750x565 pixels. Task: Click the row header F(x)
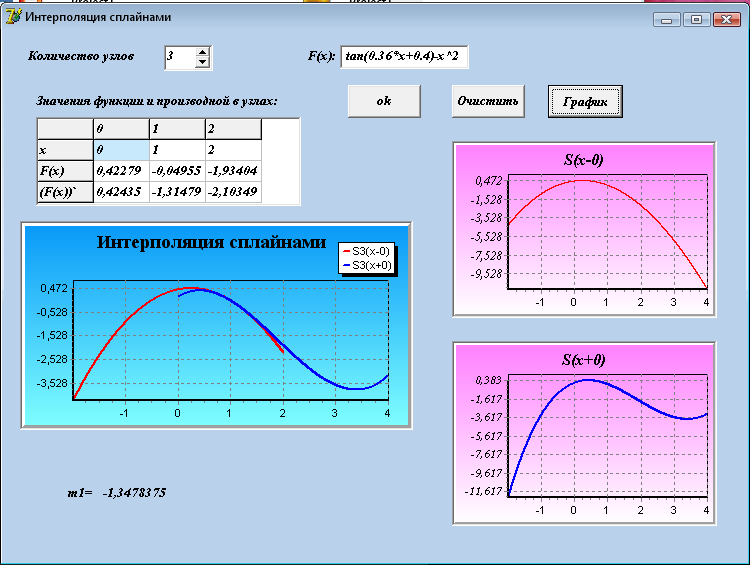coord(66,171)
